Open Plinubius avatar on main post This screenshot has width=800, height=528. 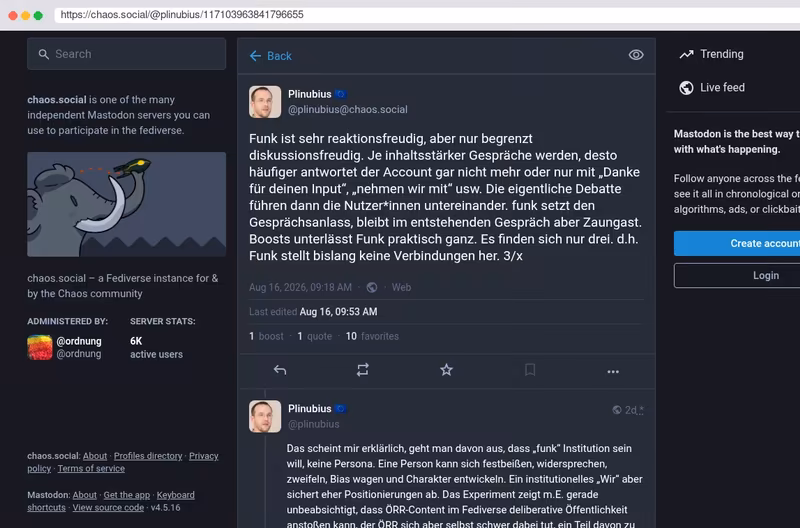click(265, 102)
